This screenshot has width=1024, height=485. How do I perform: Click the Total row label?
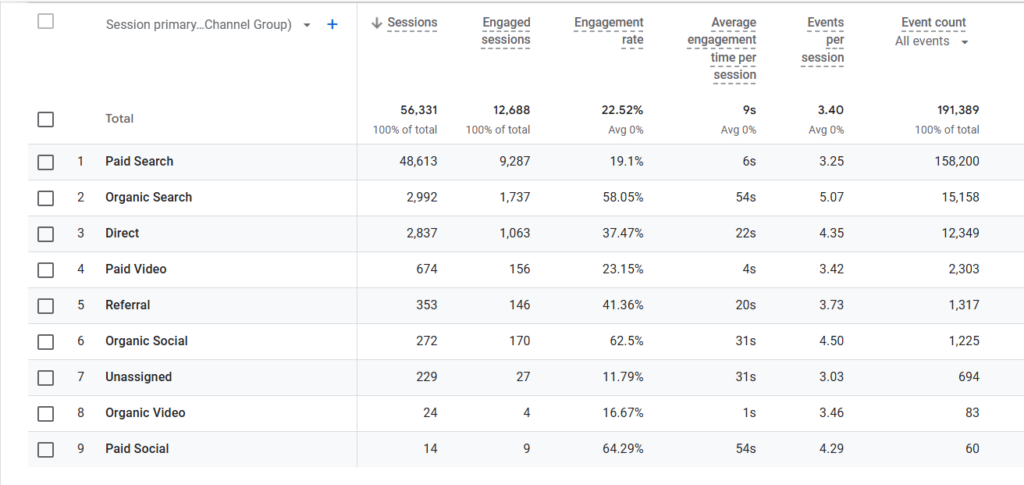pyautogui.click(x=120, y=119)
